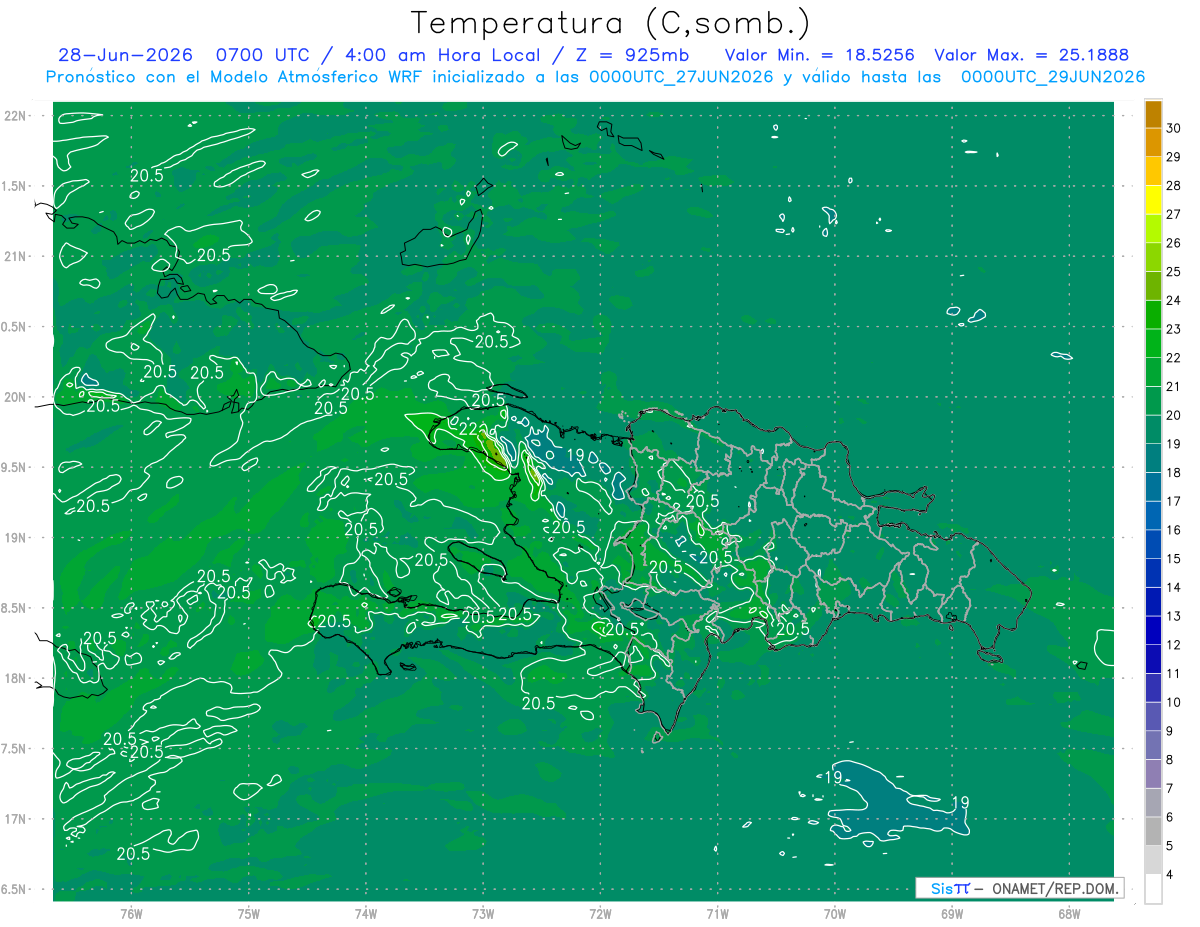Click the '18N' latitude axis label
1200x927 pixels.
coord(16,678)
